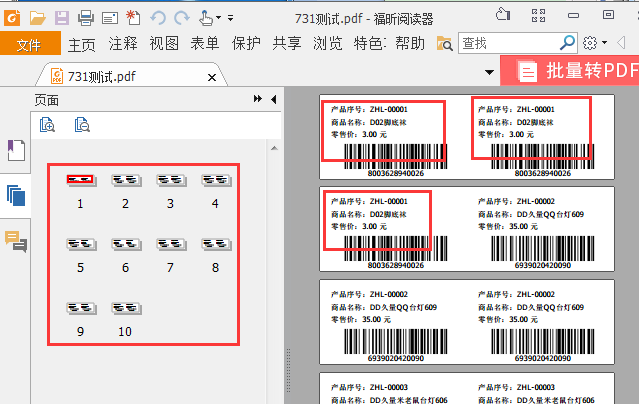Open the 文件 menu
This screenshot has height=404, width=639.
[29, 44]
